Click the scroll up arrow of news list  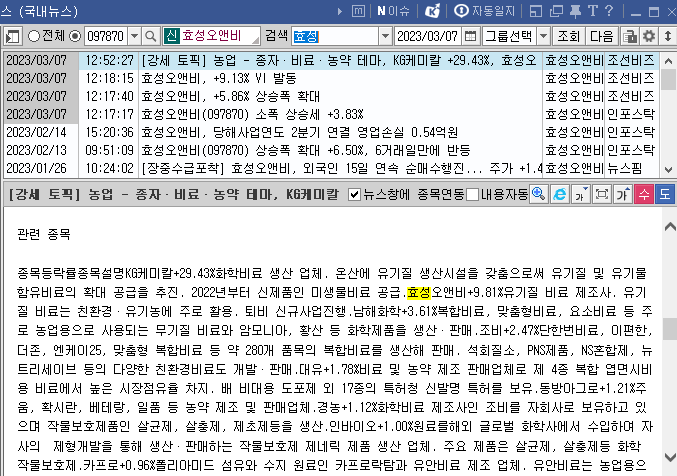(668, 61)
